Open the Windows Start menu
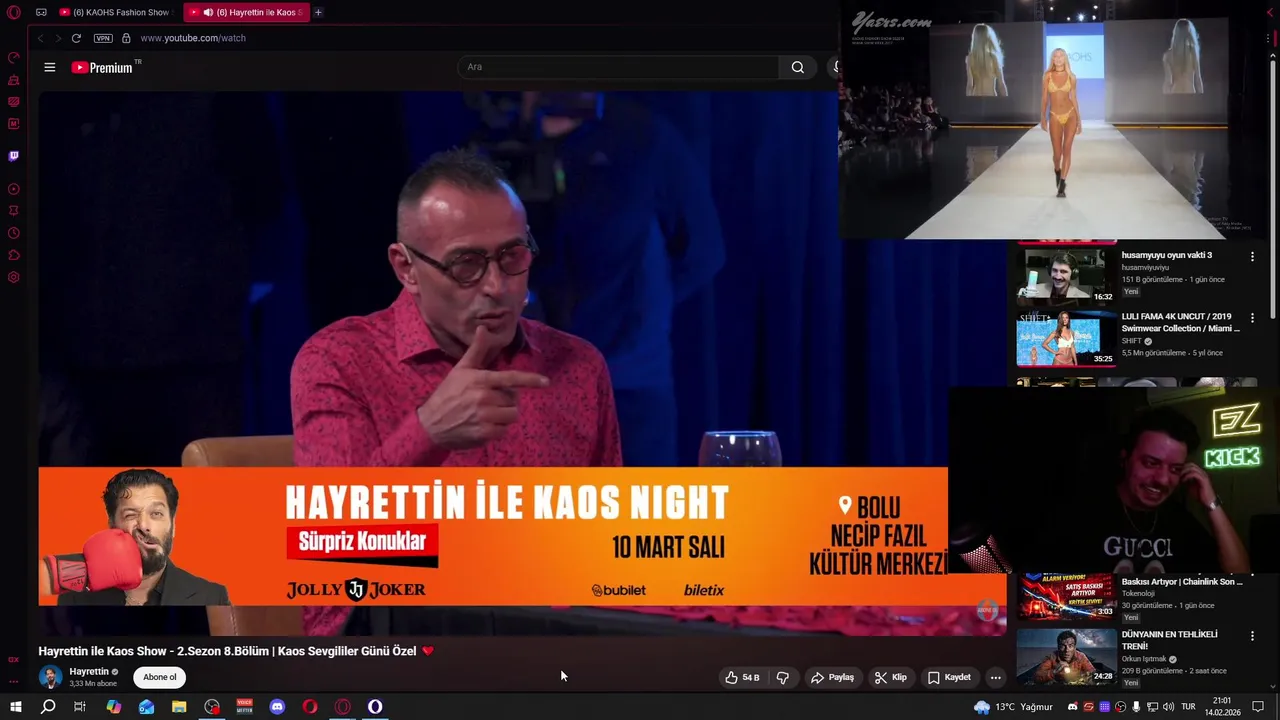Image resolution: width=1280 pixels, height=720 pixels. tap(15, 707)
